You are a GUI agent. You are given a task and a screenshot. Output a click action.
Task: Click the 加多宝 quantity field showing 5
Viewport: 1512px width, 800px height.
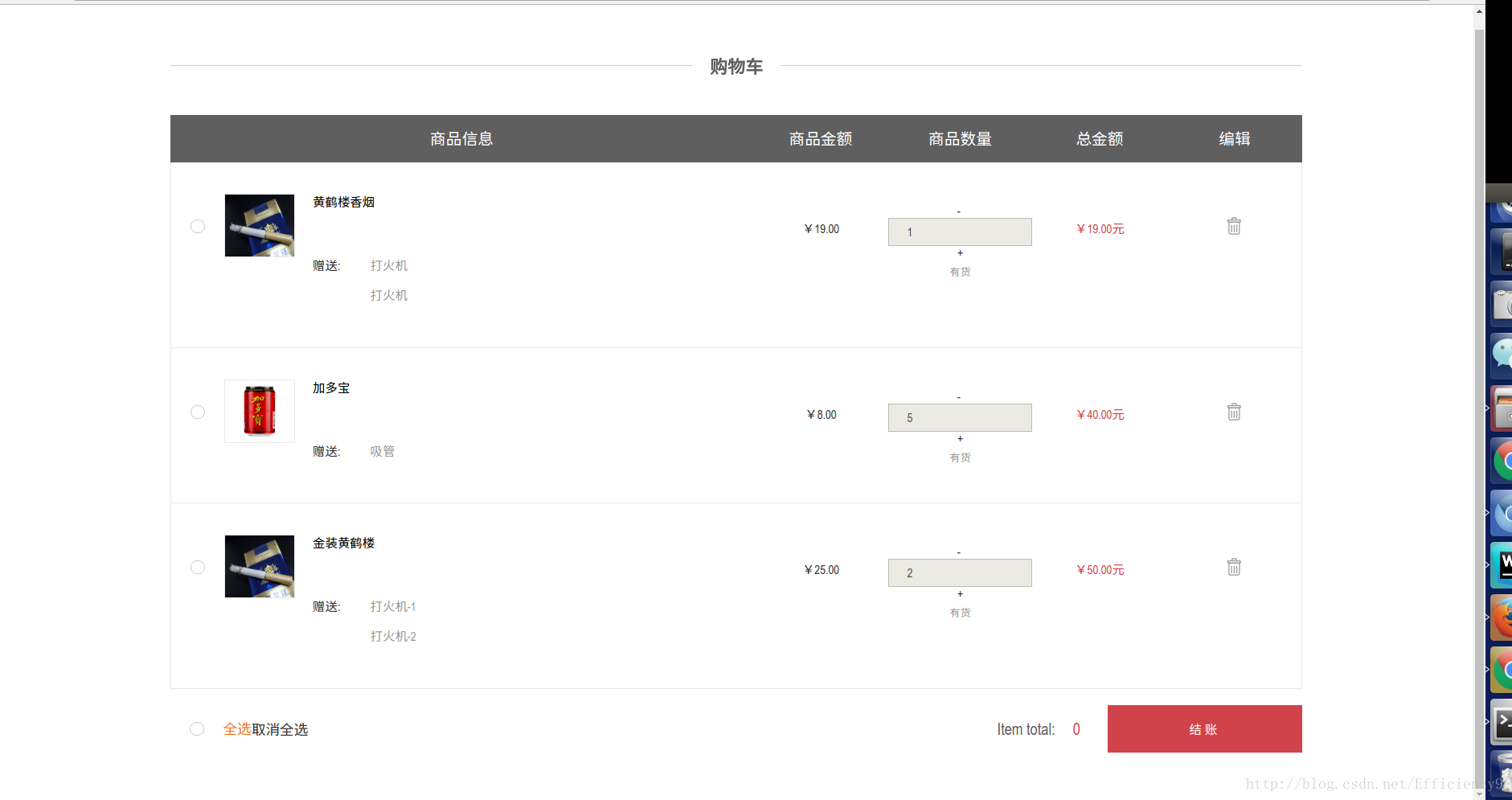point(960,417)
